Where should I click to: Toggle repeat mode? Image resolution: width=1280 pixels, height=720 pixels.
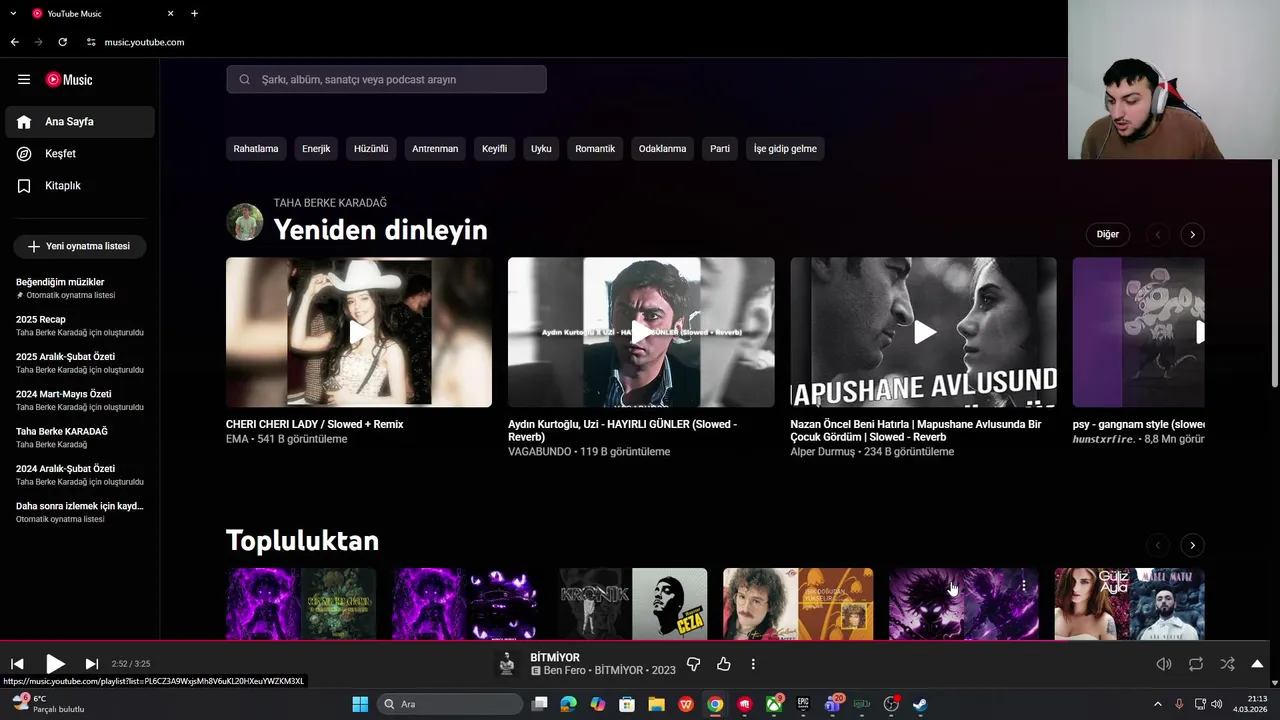click(1196, 664)
